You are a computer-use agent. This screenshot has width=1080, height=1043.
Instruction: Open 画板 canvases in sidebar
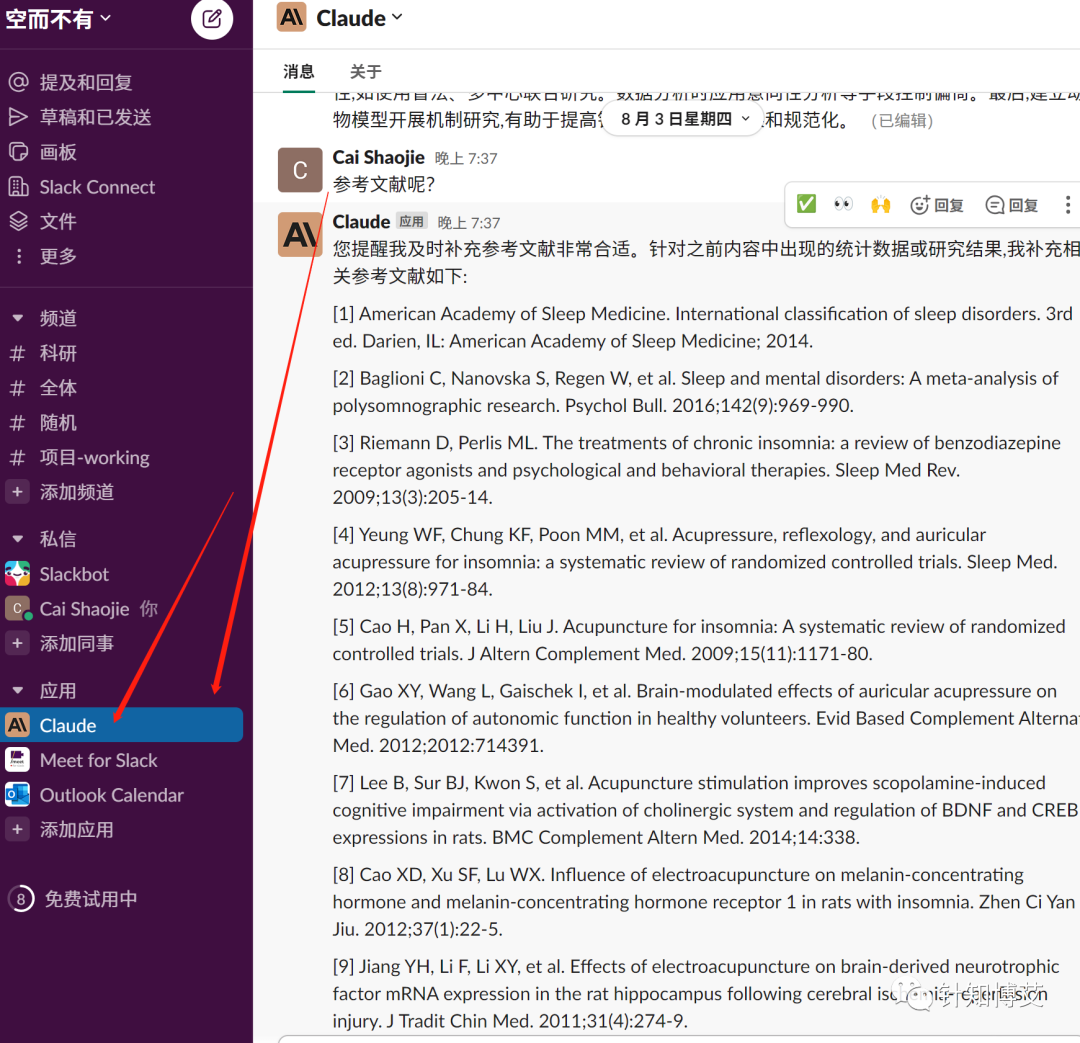[x=58, y=152]
